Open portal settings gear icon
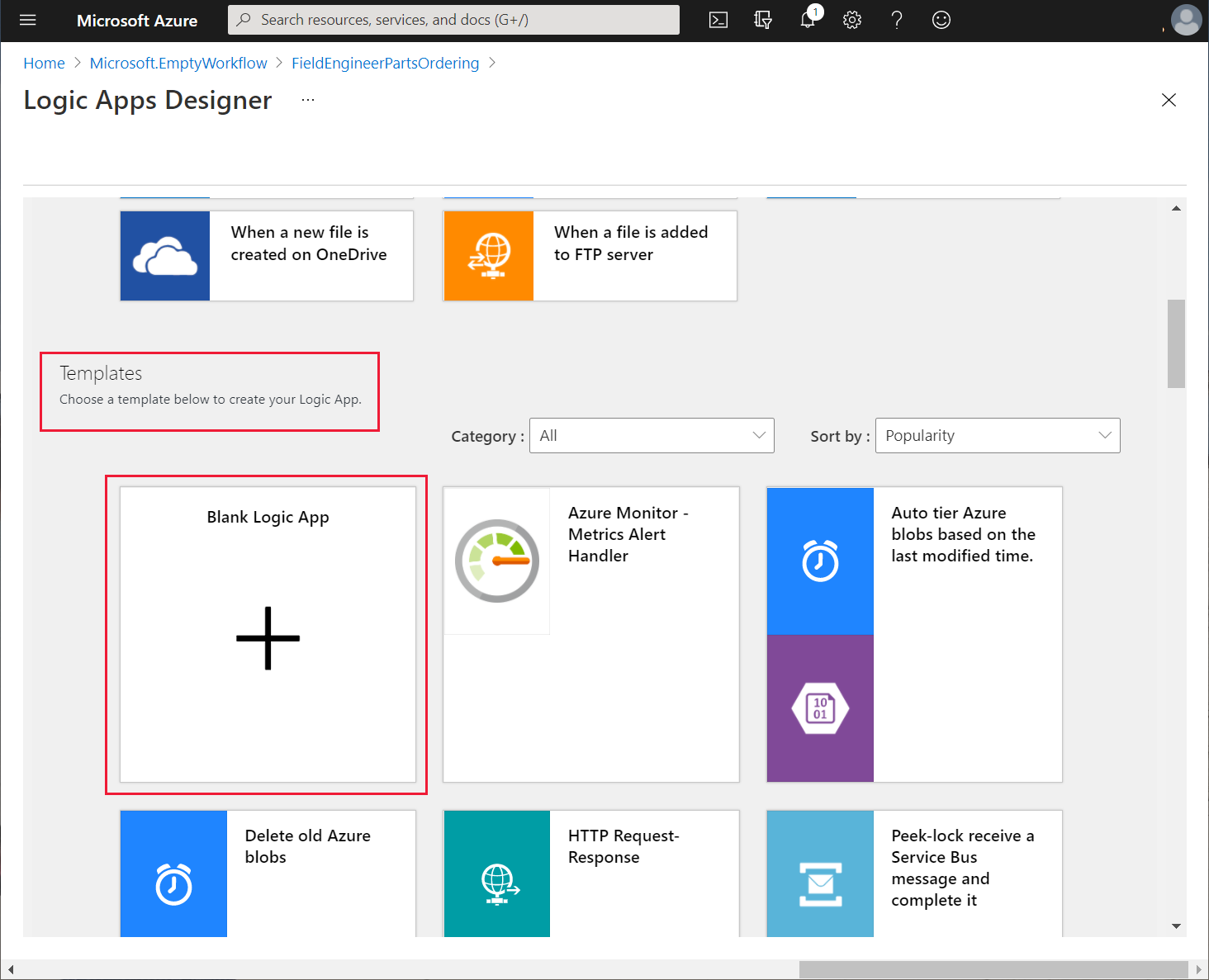Screen dimensions: 1209x980 852,21
